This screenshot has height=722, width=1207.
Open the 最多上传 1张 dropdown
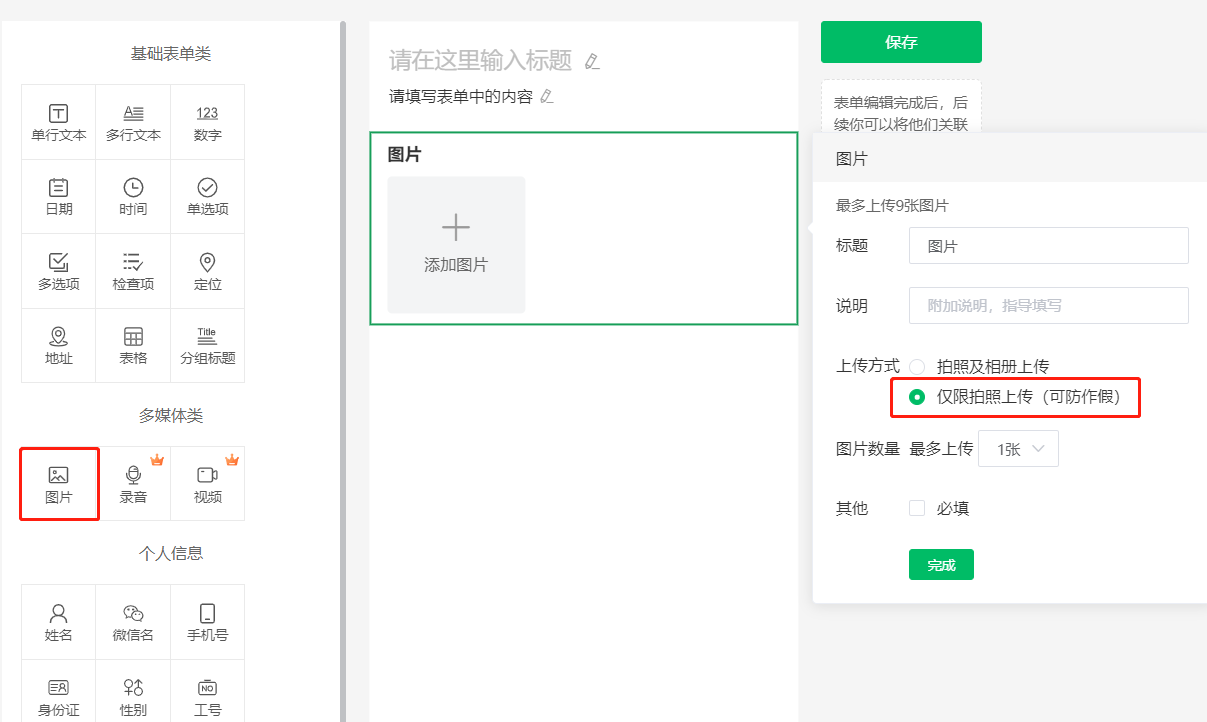coord(1018,449)
